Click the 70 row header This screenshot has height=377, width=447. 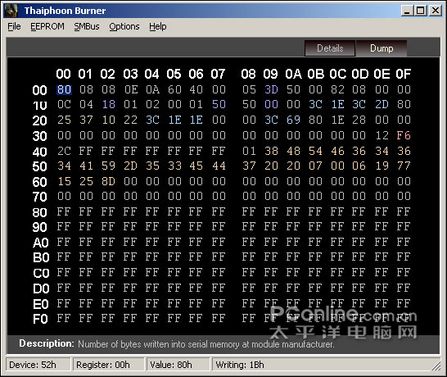(x=40, y=197)
